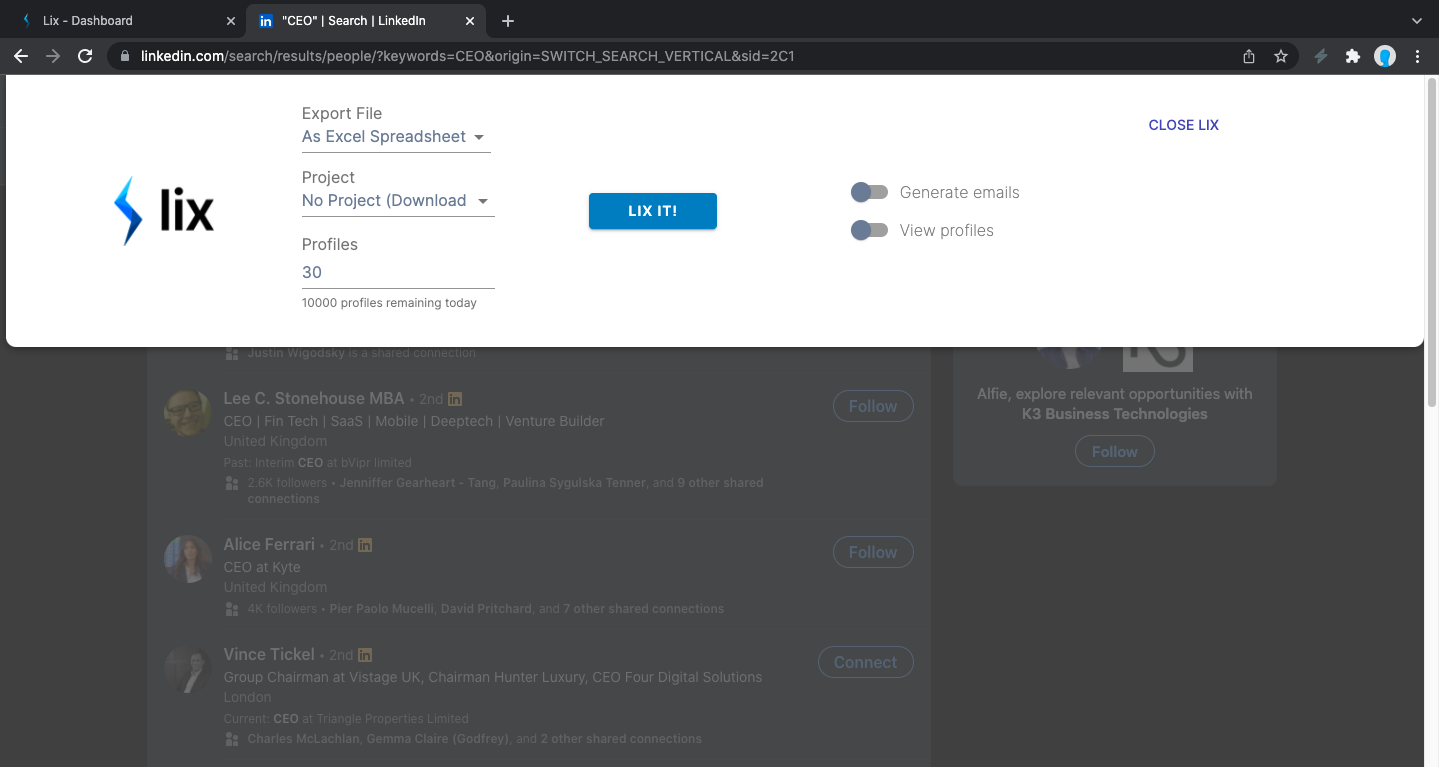This screenshot has width=1439, height=767.
Task: Open a new browser tab
Action: point(508,20)
